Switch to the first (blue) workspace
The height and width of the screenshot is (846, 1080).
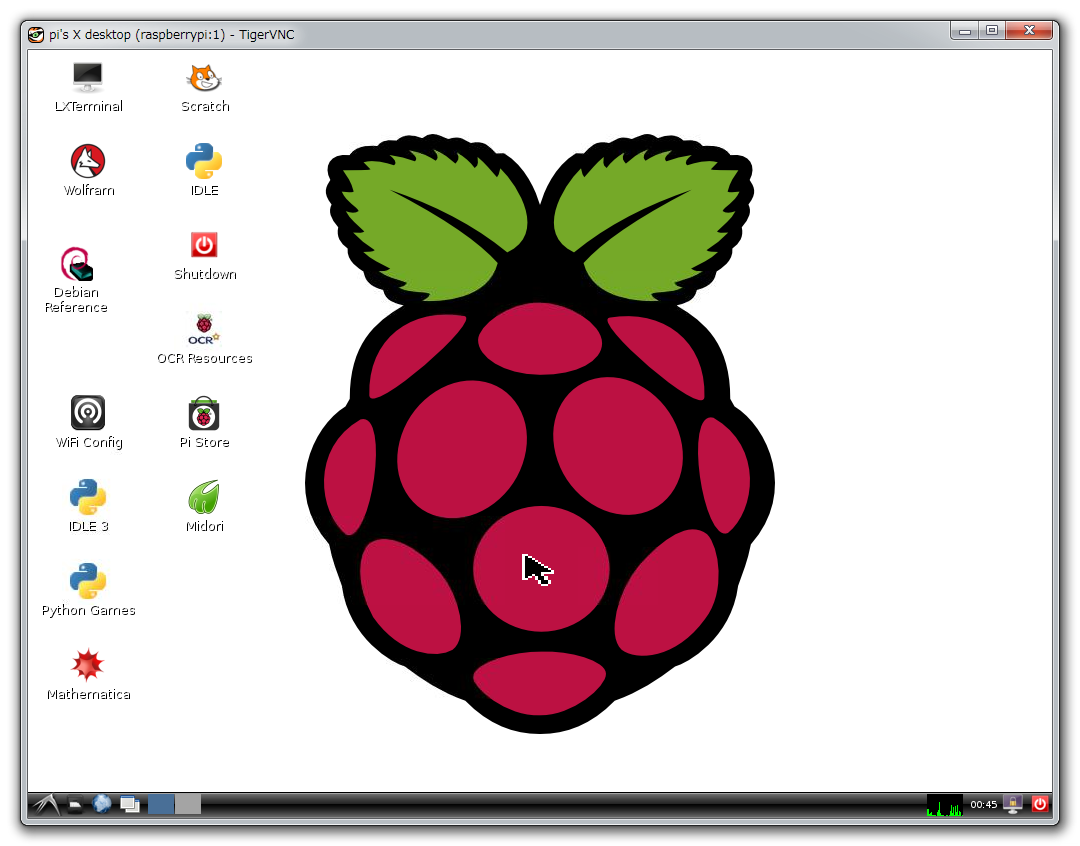tap(161, 804)
